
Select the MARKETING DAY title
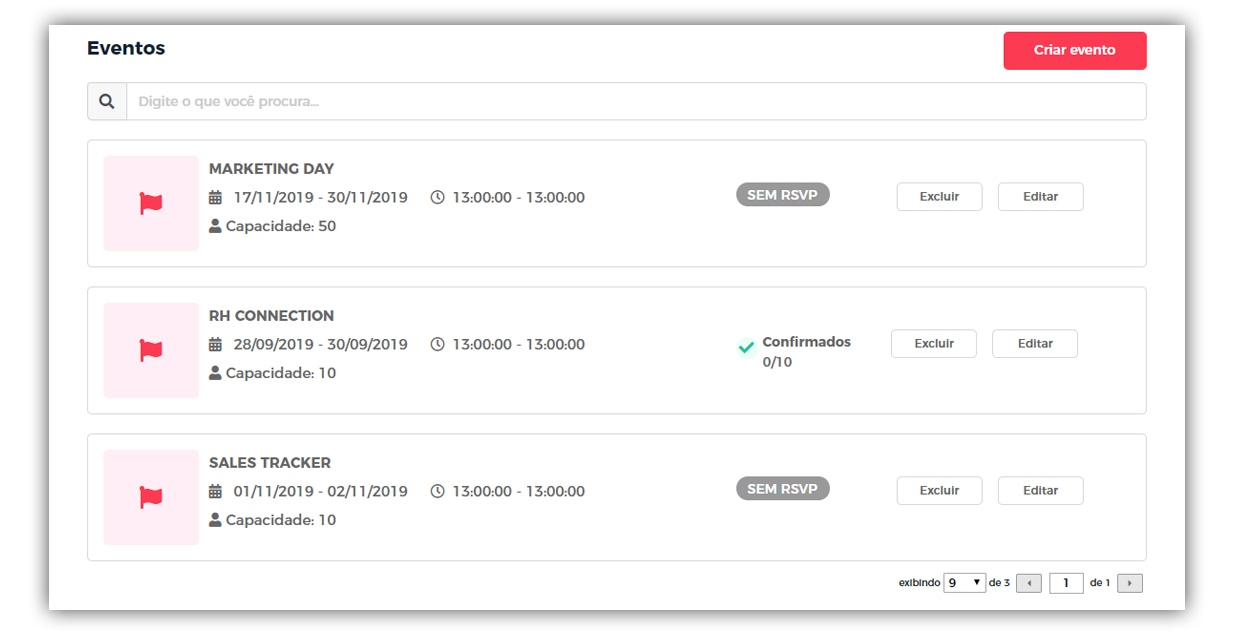click(271, 169)
